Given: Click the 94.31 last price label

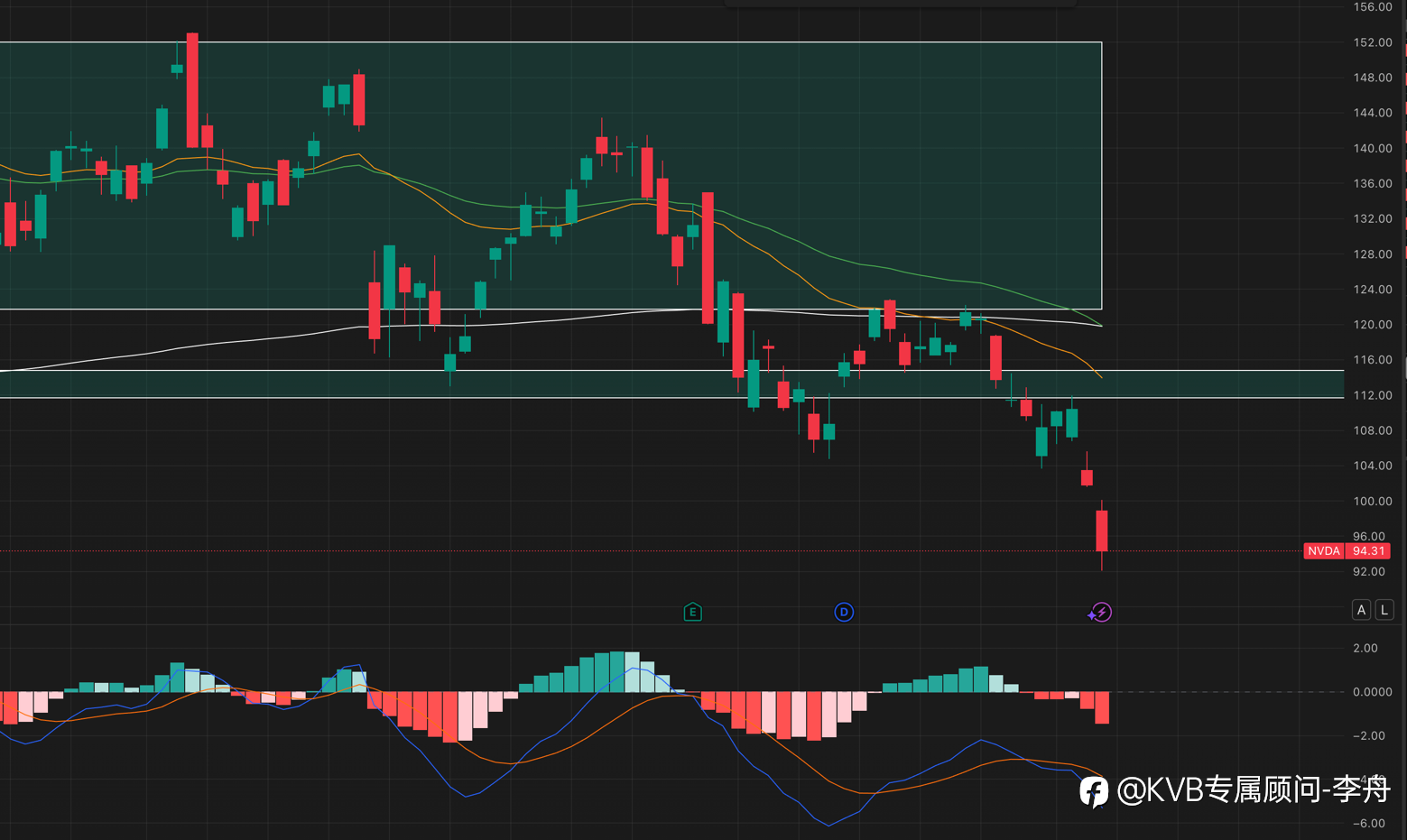Looking at the screenshot, I should [1368, 550].
